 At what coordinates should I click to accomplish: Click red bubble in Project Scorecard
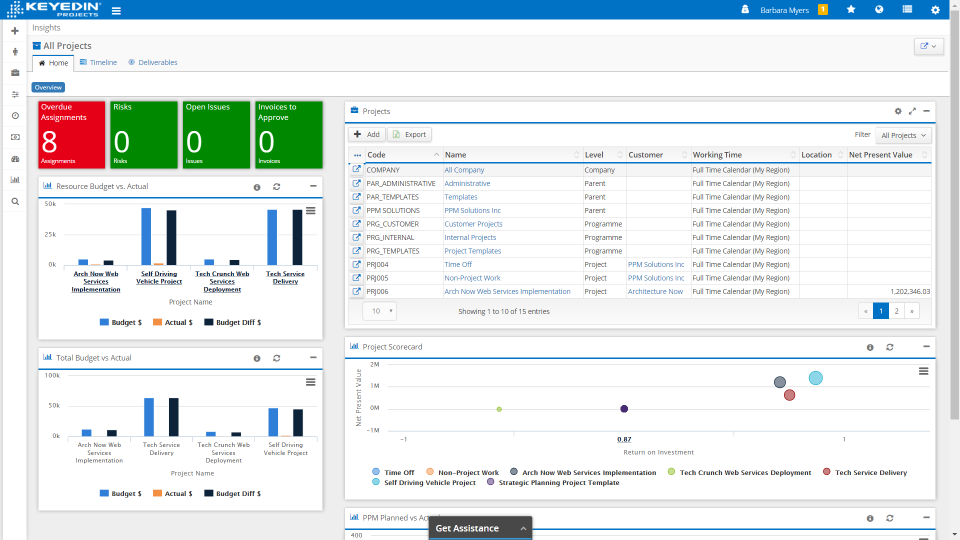[789, 396]
